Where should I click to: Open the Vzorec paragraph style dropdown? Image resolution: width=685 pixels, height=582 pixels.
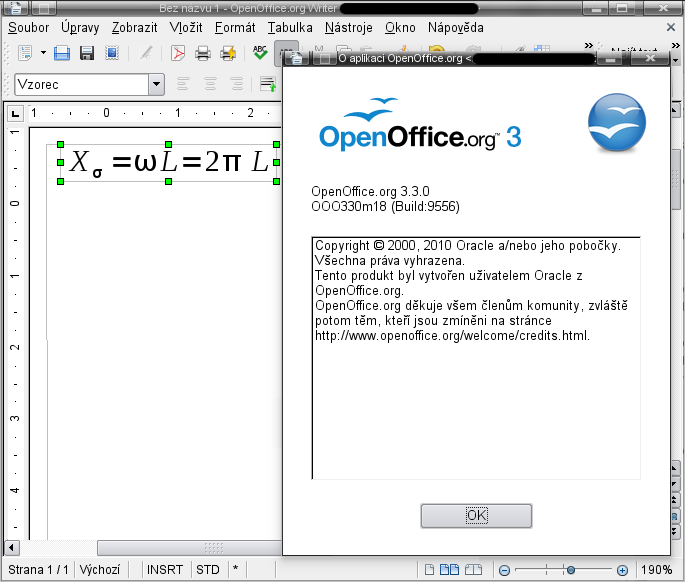click(x=156, y=84)
